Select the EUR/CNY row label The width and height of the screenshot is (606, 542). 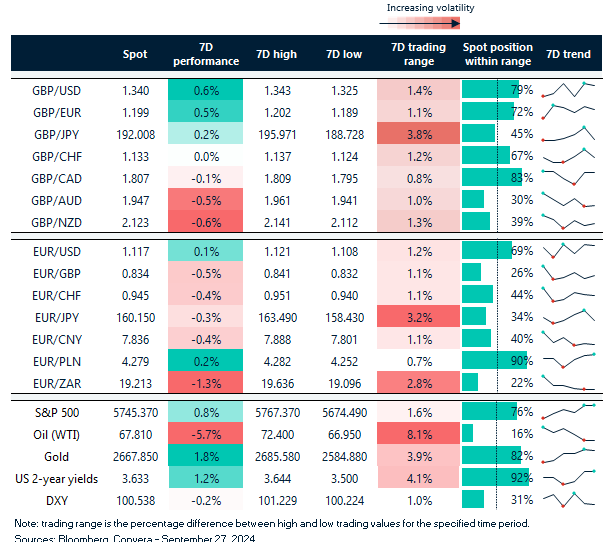(x=57, y=340)
